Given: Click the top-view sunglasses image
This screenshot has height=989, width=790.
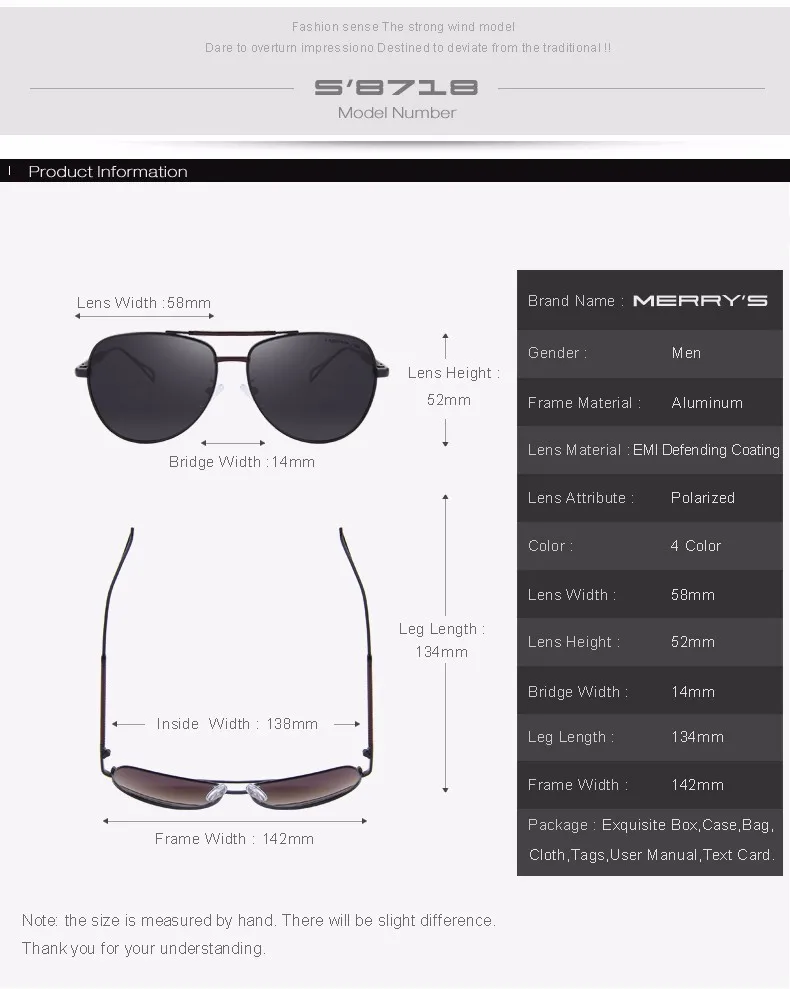Looking at the screenshot, I should coord(235,669).
